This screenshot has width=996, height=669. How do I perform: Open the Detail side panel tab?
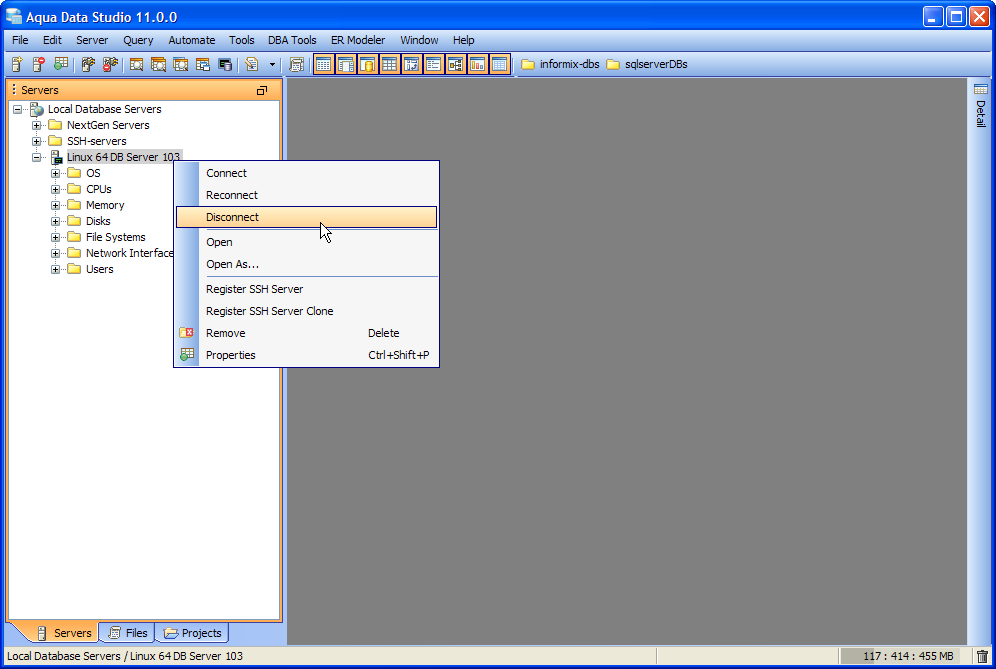click(x=981, y=105)
